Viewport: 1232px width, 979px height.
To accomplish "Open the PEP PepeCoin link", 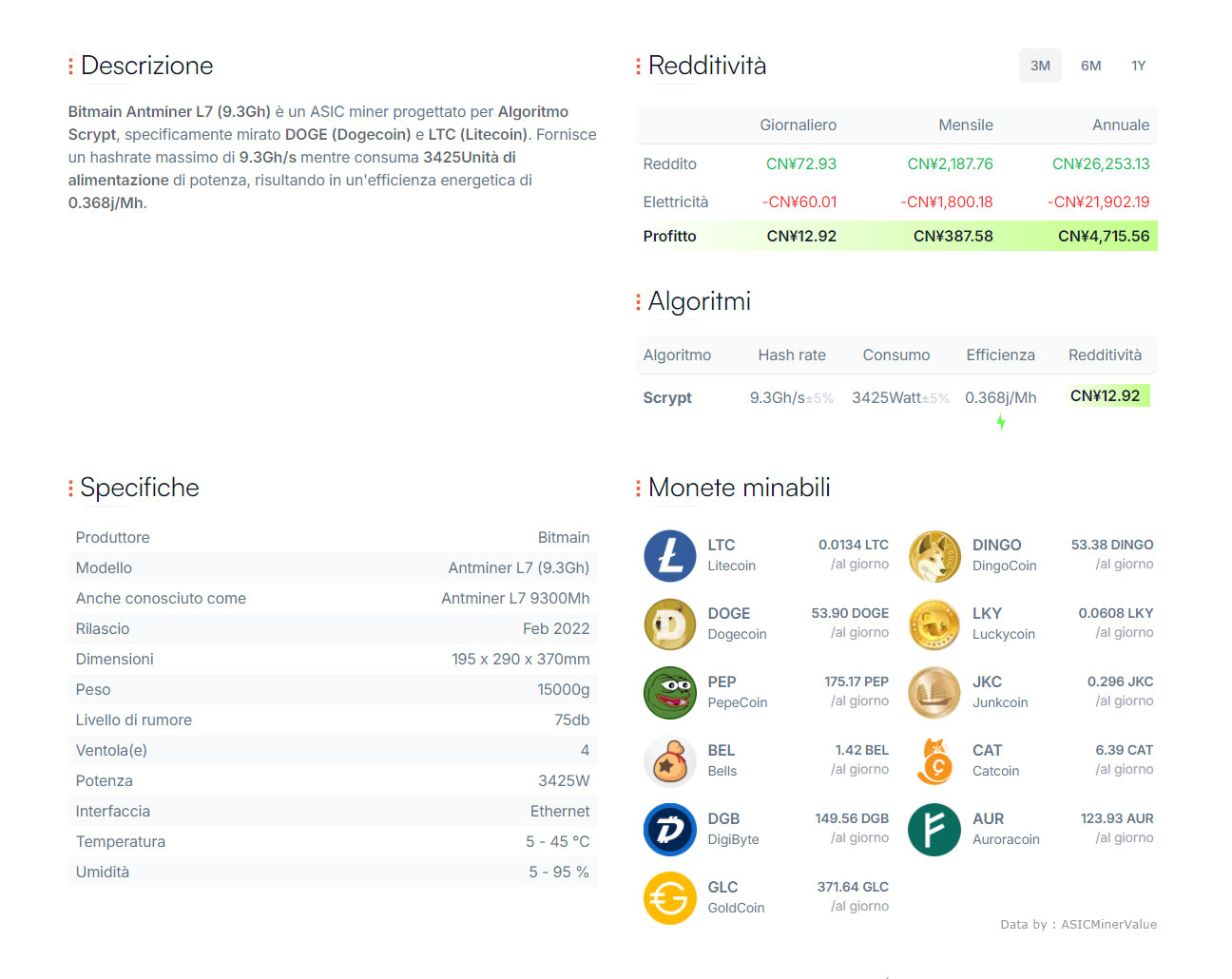I will tap(738, 692).
